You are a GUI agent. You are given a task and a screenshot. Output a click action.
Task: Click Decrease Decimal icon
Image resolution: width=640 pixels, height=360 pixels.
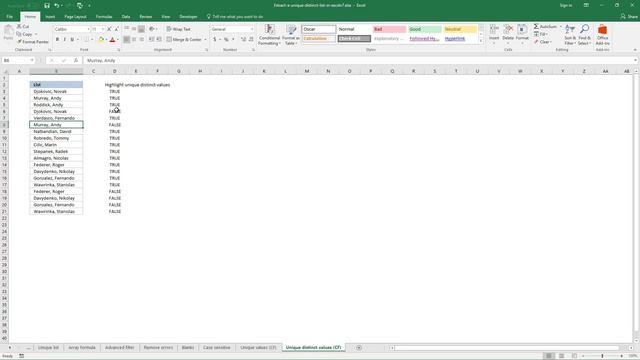click(x=251, y=40)
